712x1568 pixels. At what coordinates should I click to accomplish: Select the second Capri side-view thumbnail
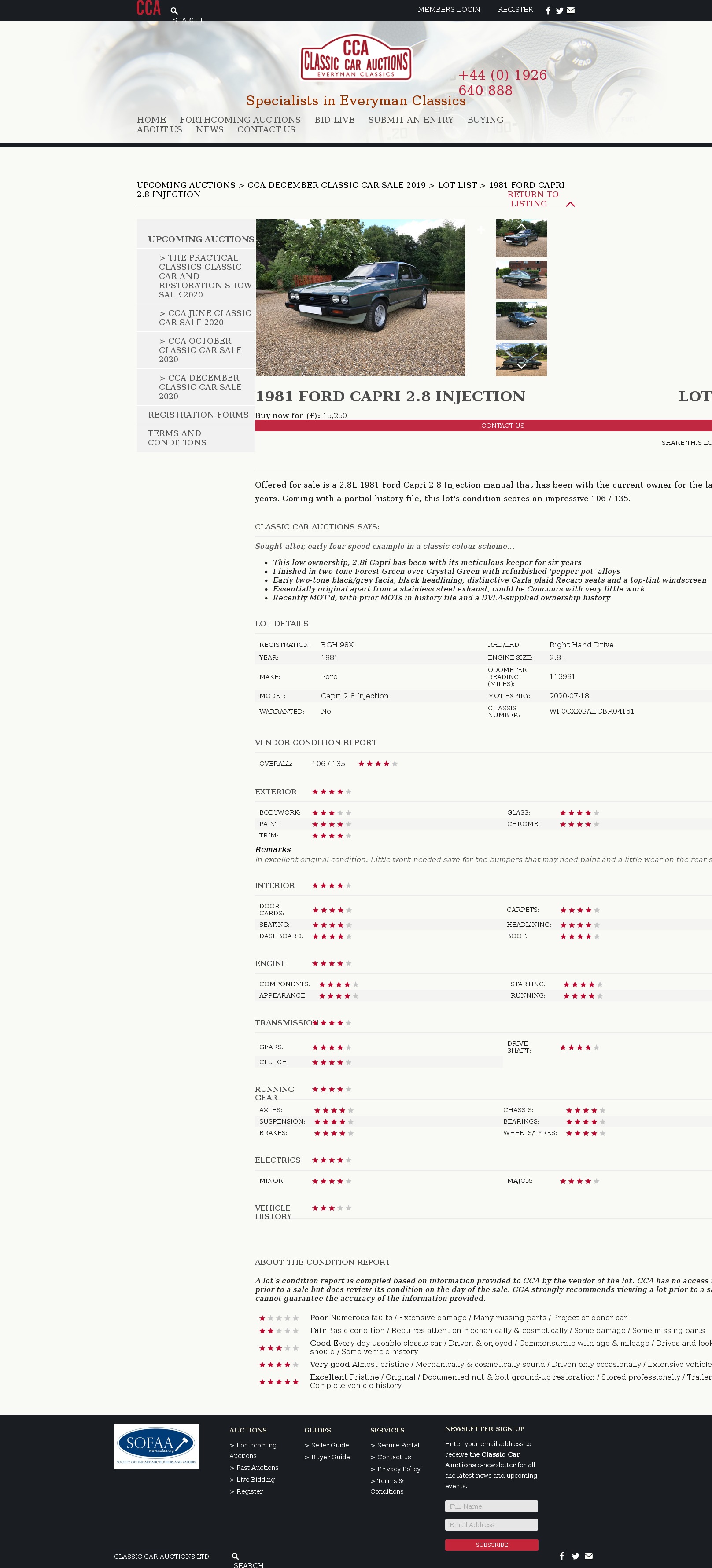tap(521, 279)
